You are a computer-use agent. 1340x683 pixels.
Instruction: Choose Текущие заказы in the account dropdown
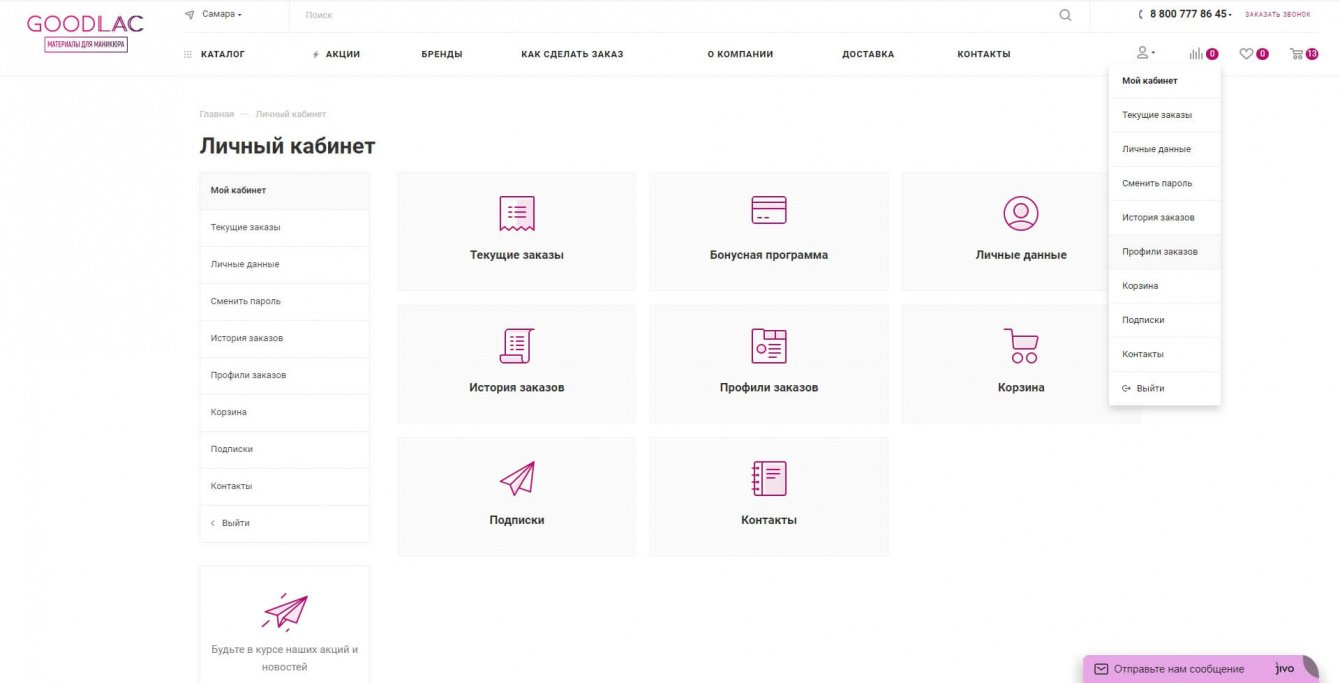point(1165,115)
